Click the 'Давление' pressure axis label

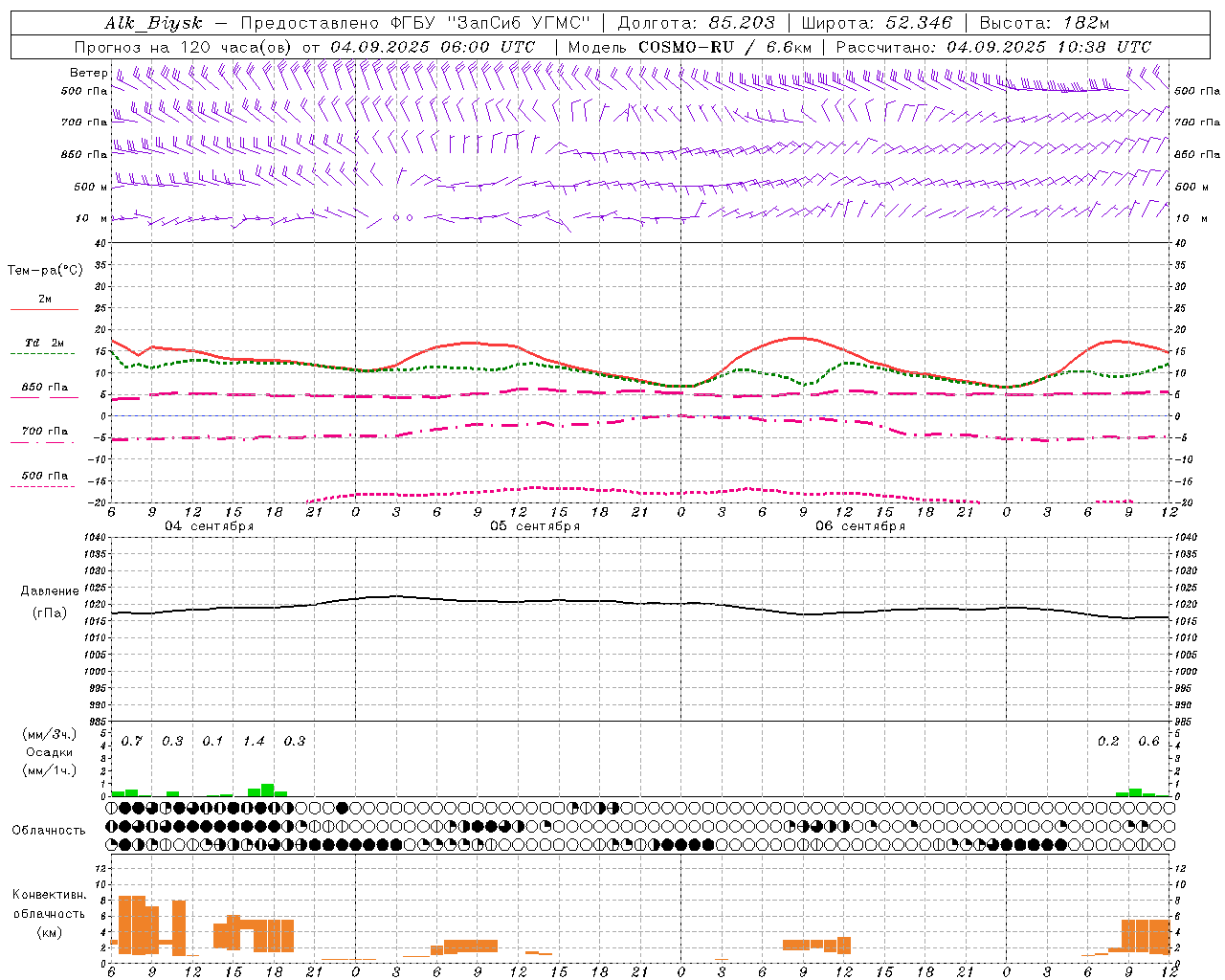[x=50, y=591]
